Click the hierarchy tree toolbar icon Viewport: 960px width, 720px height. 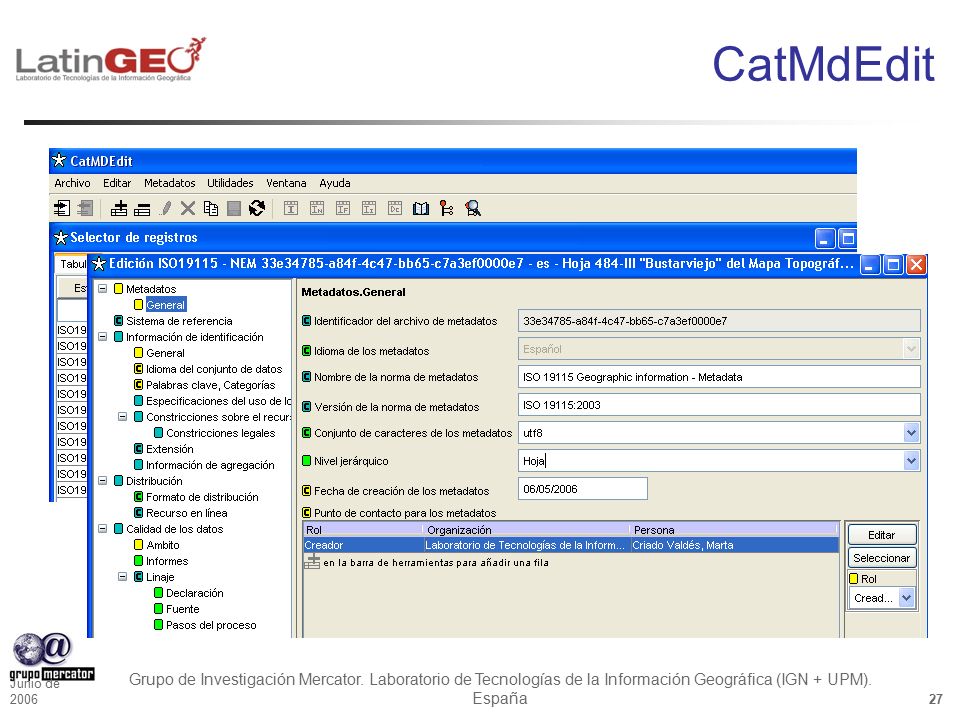(447, 209)
